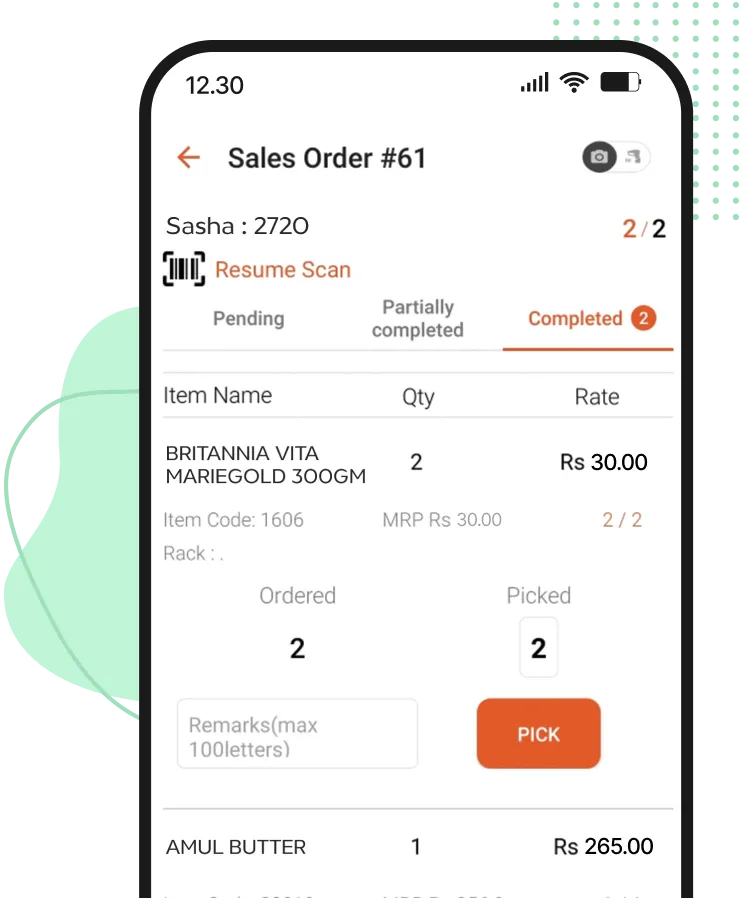The height and width of the screenshot is (898, 742).
Task: Open the Pending tab
Action: point(248,318)
